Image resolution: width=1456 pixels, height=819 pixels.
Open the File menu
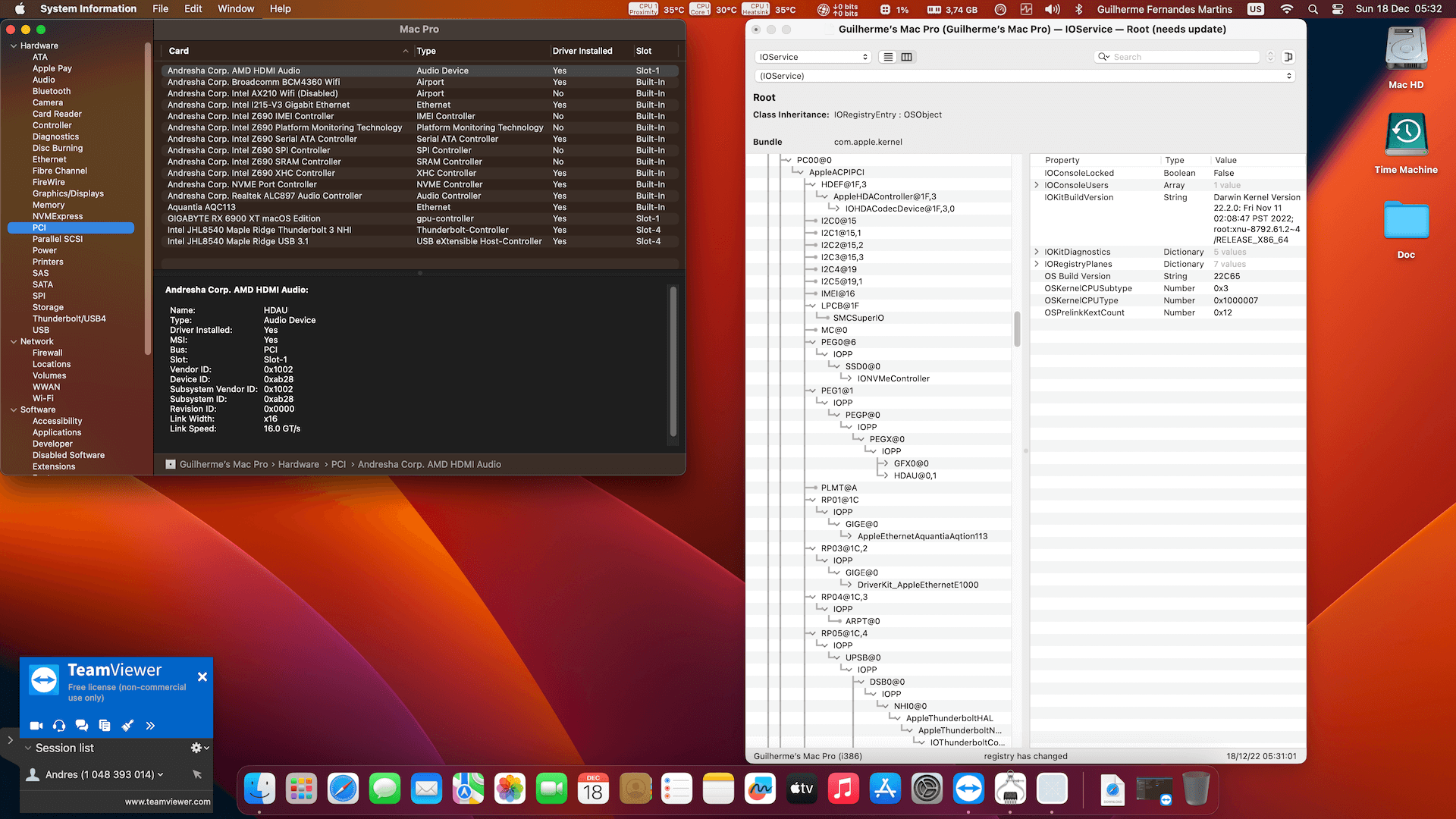(160, 9)
